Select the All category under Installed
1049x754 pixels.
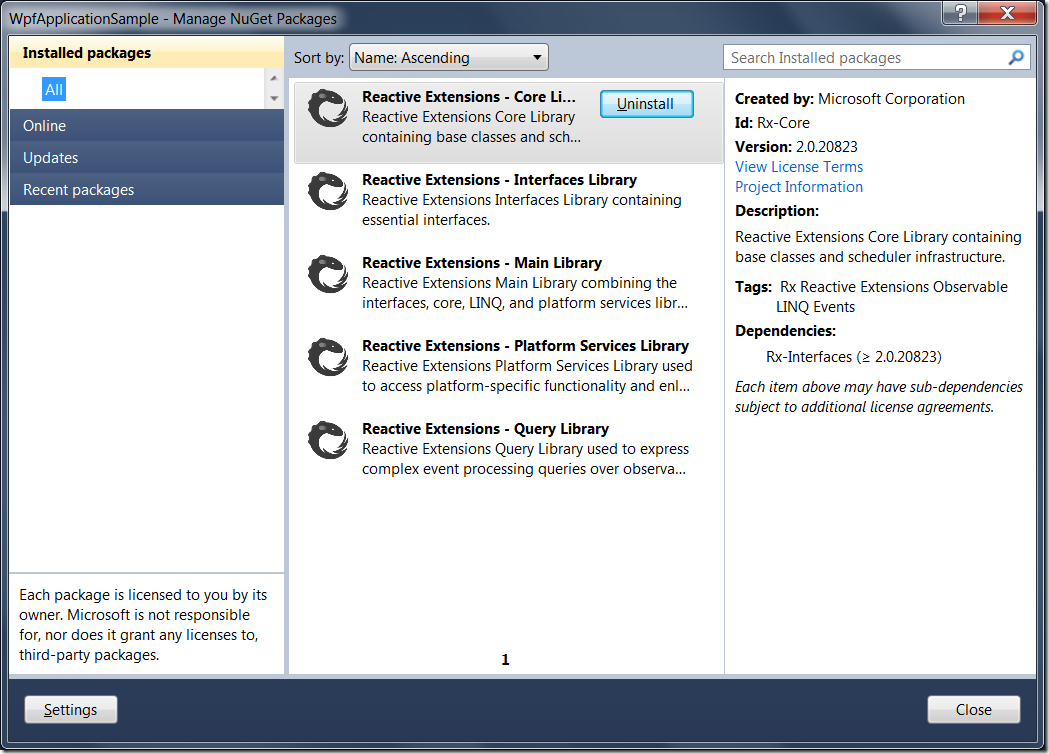tap(54, 90)
